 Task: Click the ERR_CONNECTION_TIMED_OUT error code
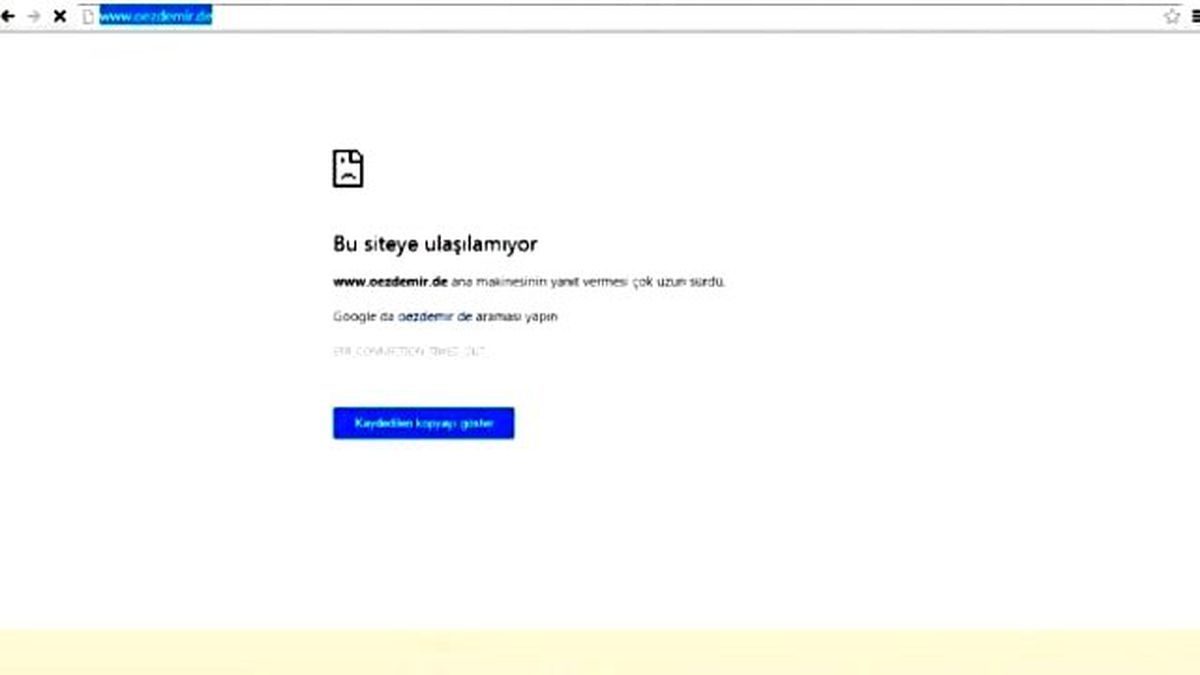409,352
